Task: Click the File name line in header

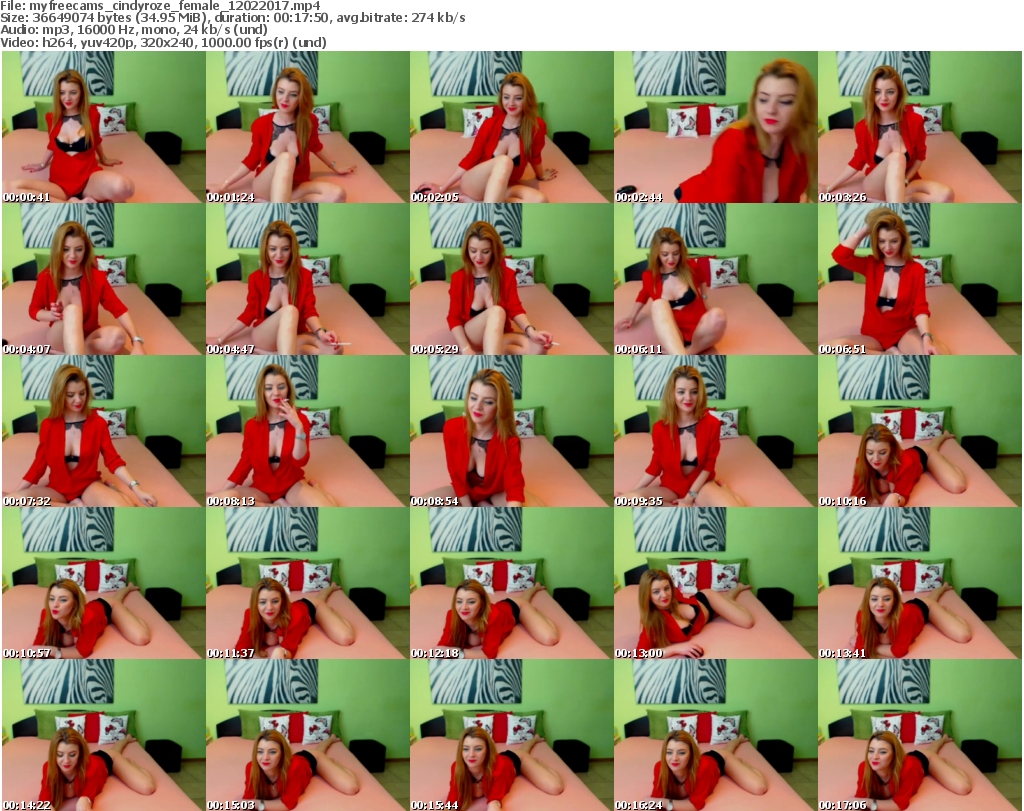Action: tap(161, 6)
